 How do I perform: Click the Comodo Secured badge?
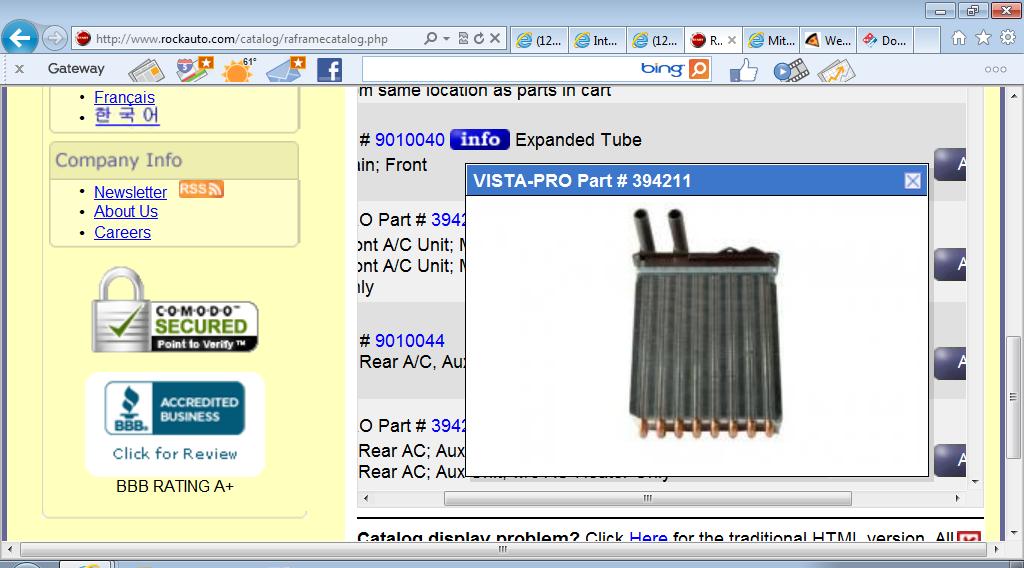coord(175,311)
